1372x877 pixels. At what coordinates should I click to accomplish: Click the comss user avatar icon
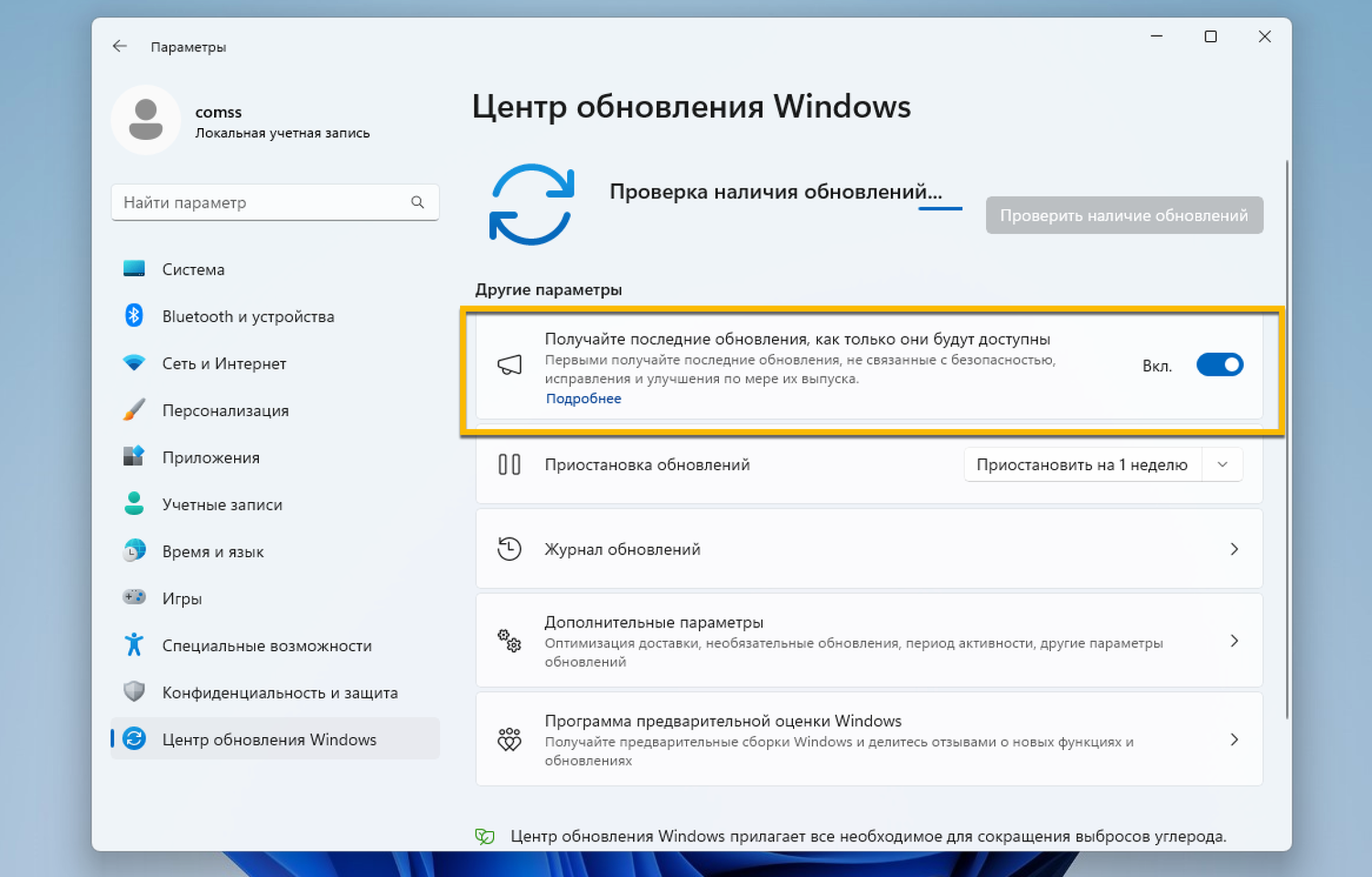[x=145, y=120]
